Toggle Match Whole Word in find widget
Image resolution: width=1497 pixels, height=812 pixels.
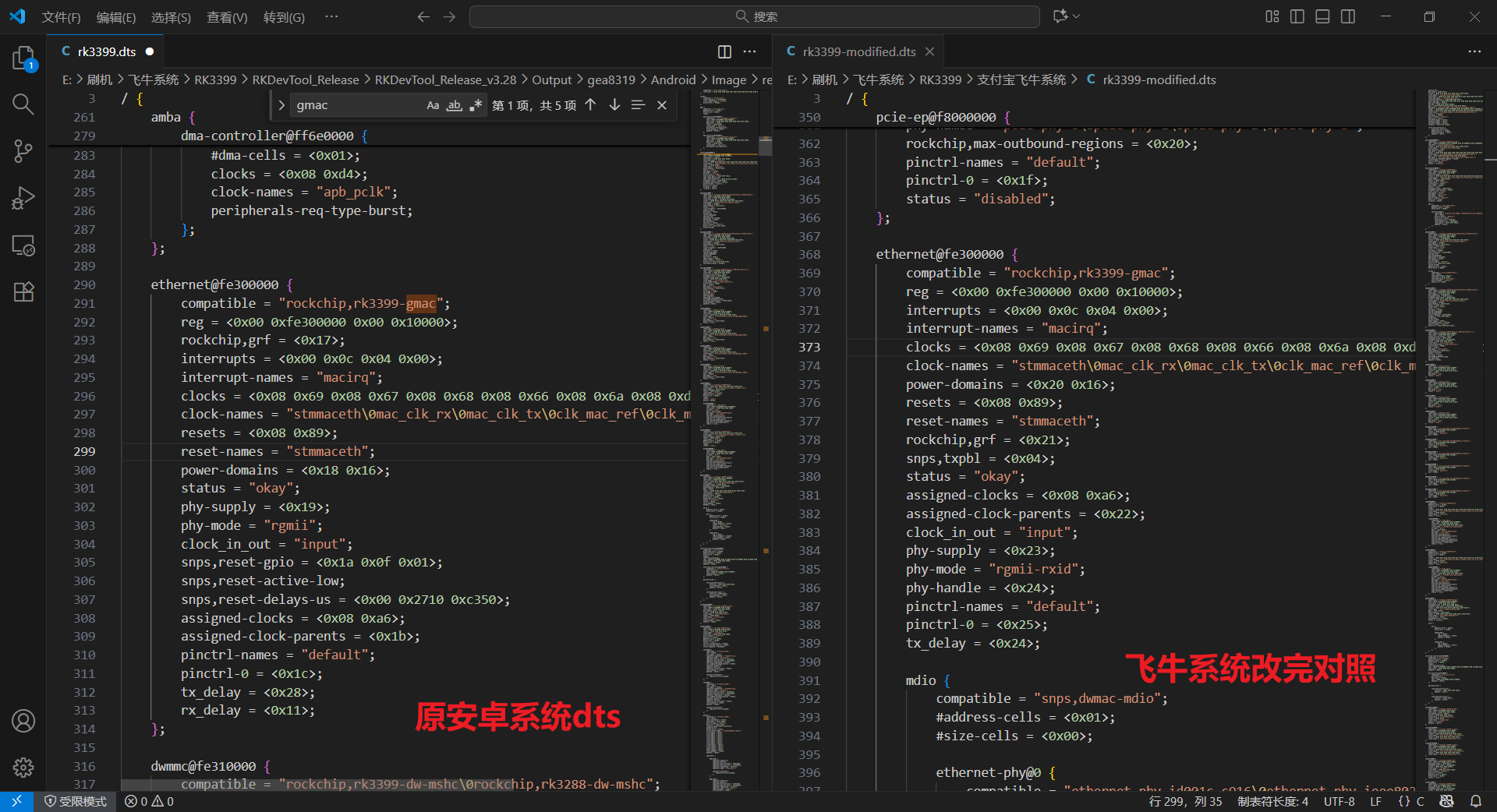[454, 105]
